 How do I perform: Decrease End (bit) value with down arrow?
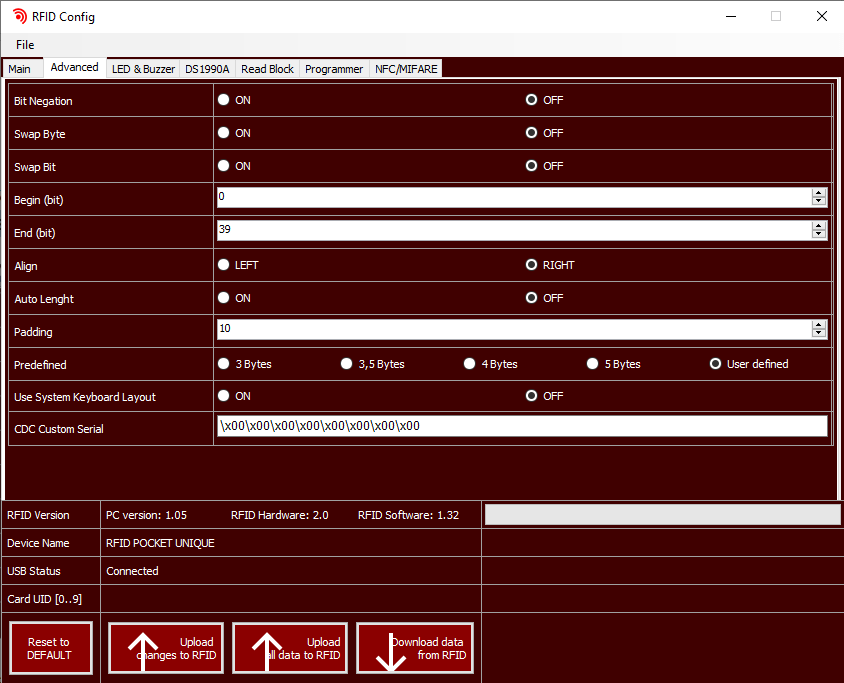[x=819, y=235]
